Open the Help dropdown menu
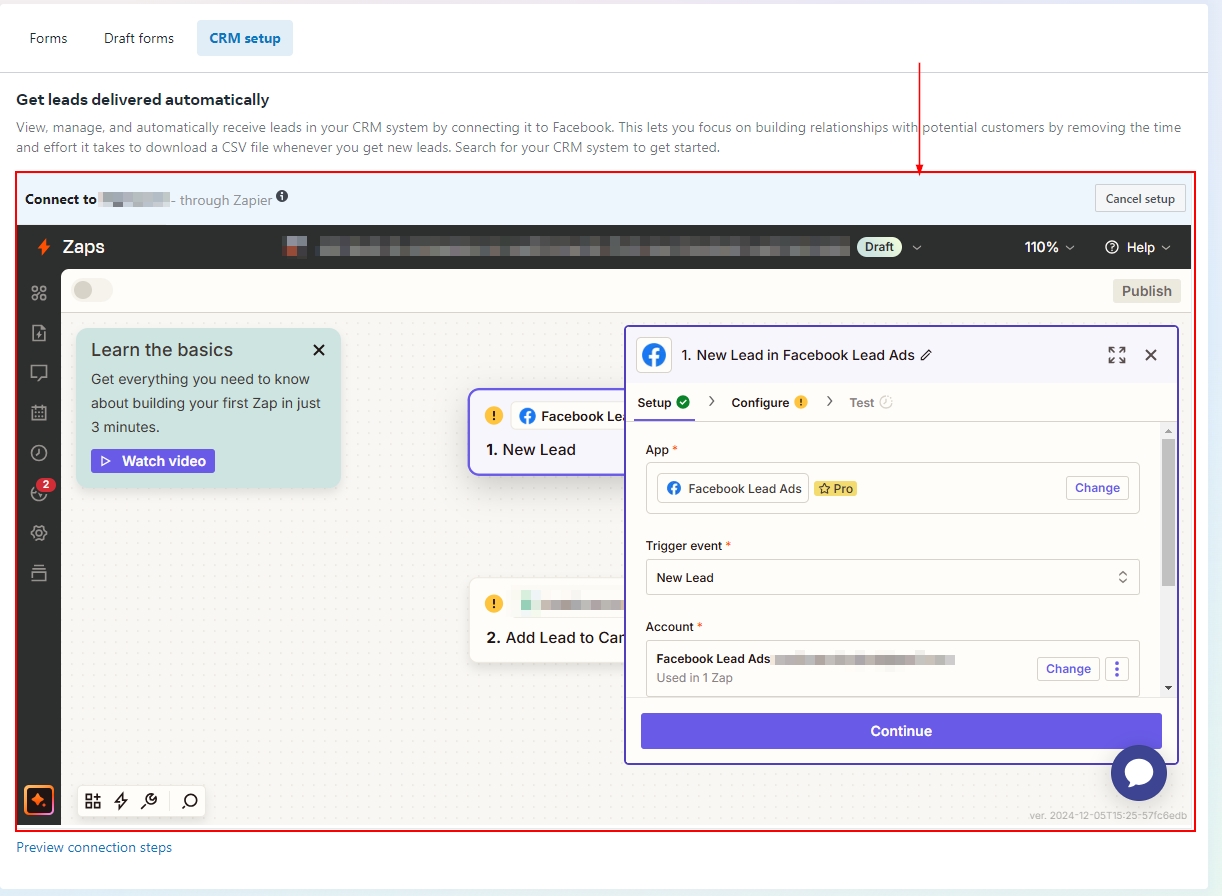 pos(1138,247)
